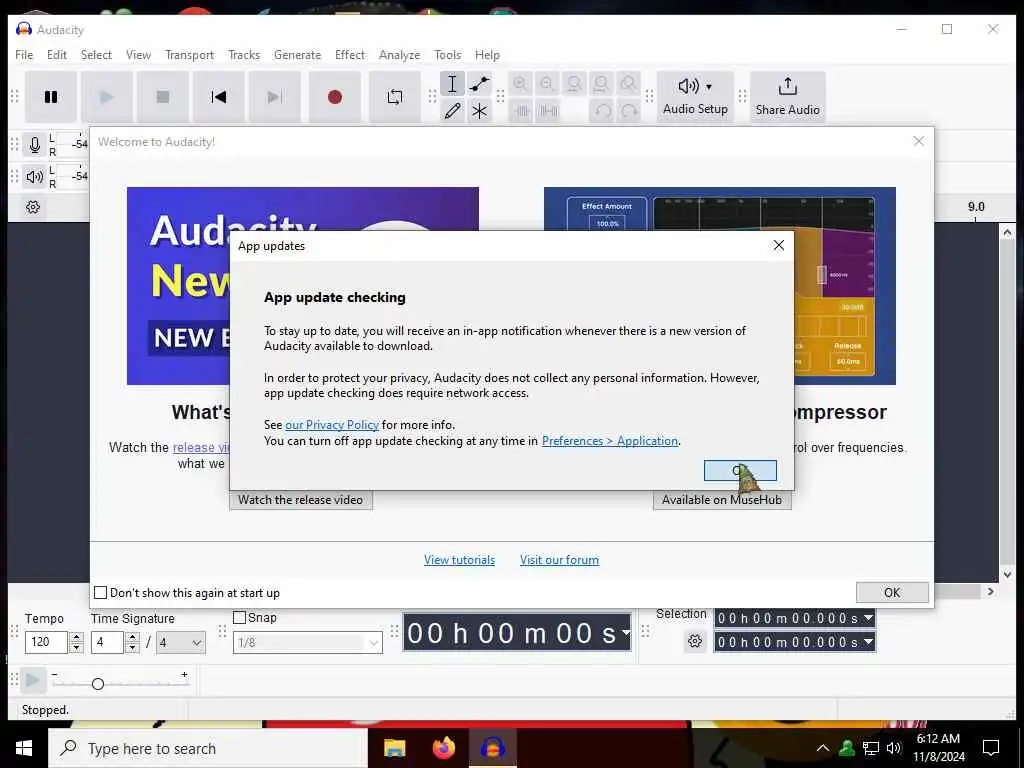Image resolution: width=1024 pixels, height=768 pixels.
Task: Open the Tracks menu
Action: tap(244, 55)
